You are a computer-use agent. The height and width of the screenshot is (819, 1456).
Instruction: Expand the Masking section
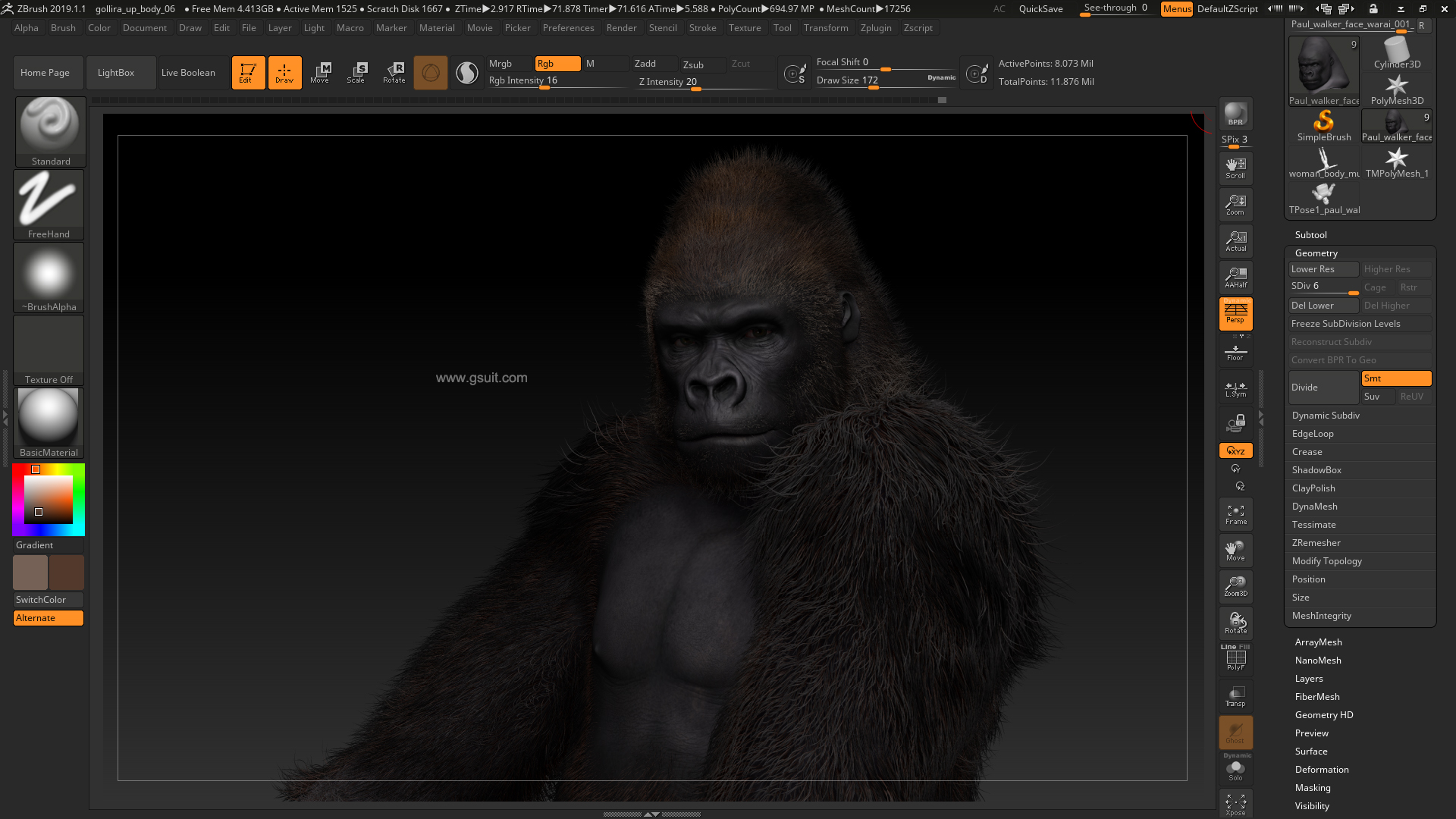pos(1313,788)
